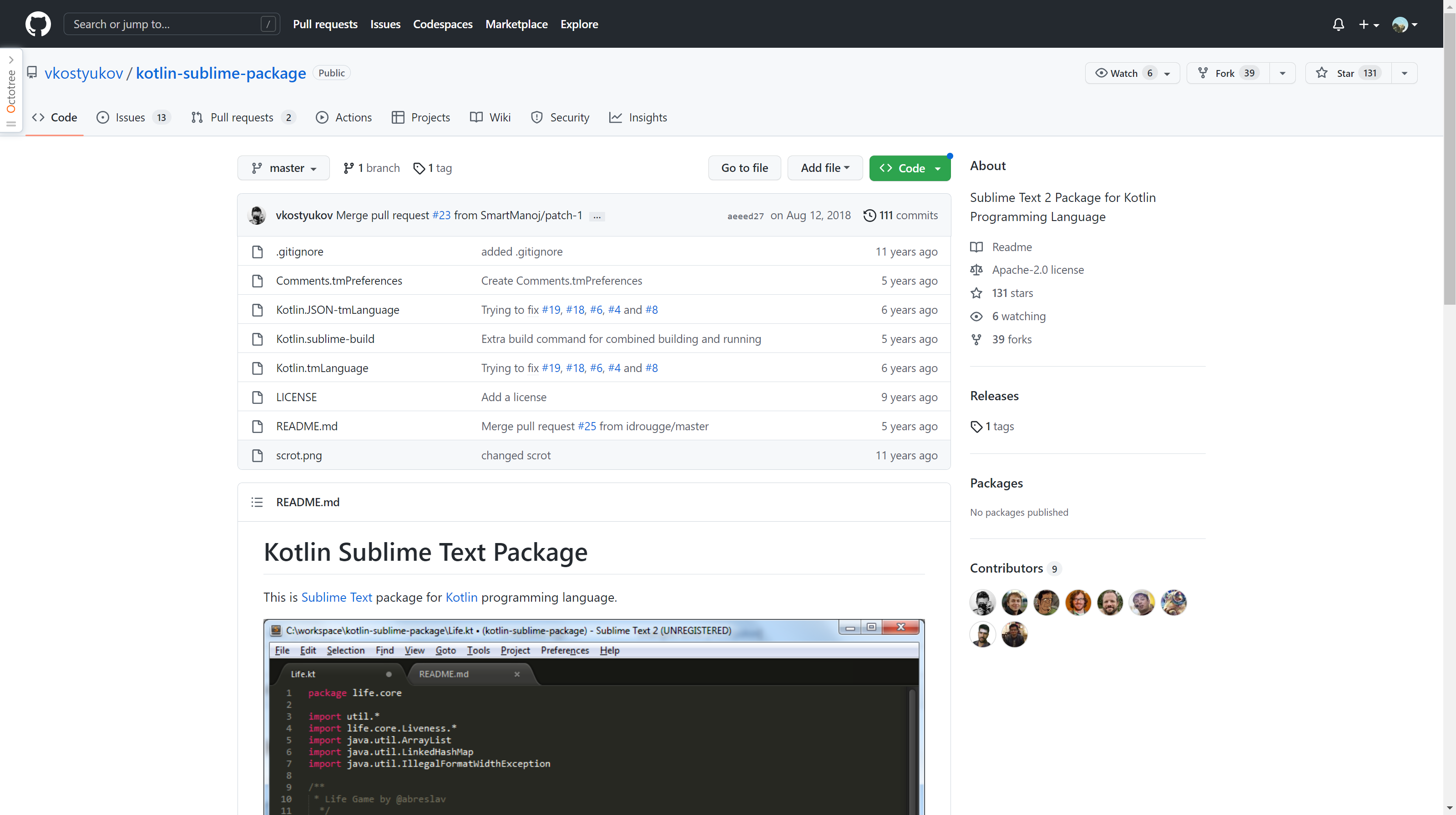The image size is (1456, 815).
Task: Open the README table of contents icon
Action: point(257,502)
